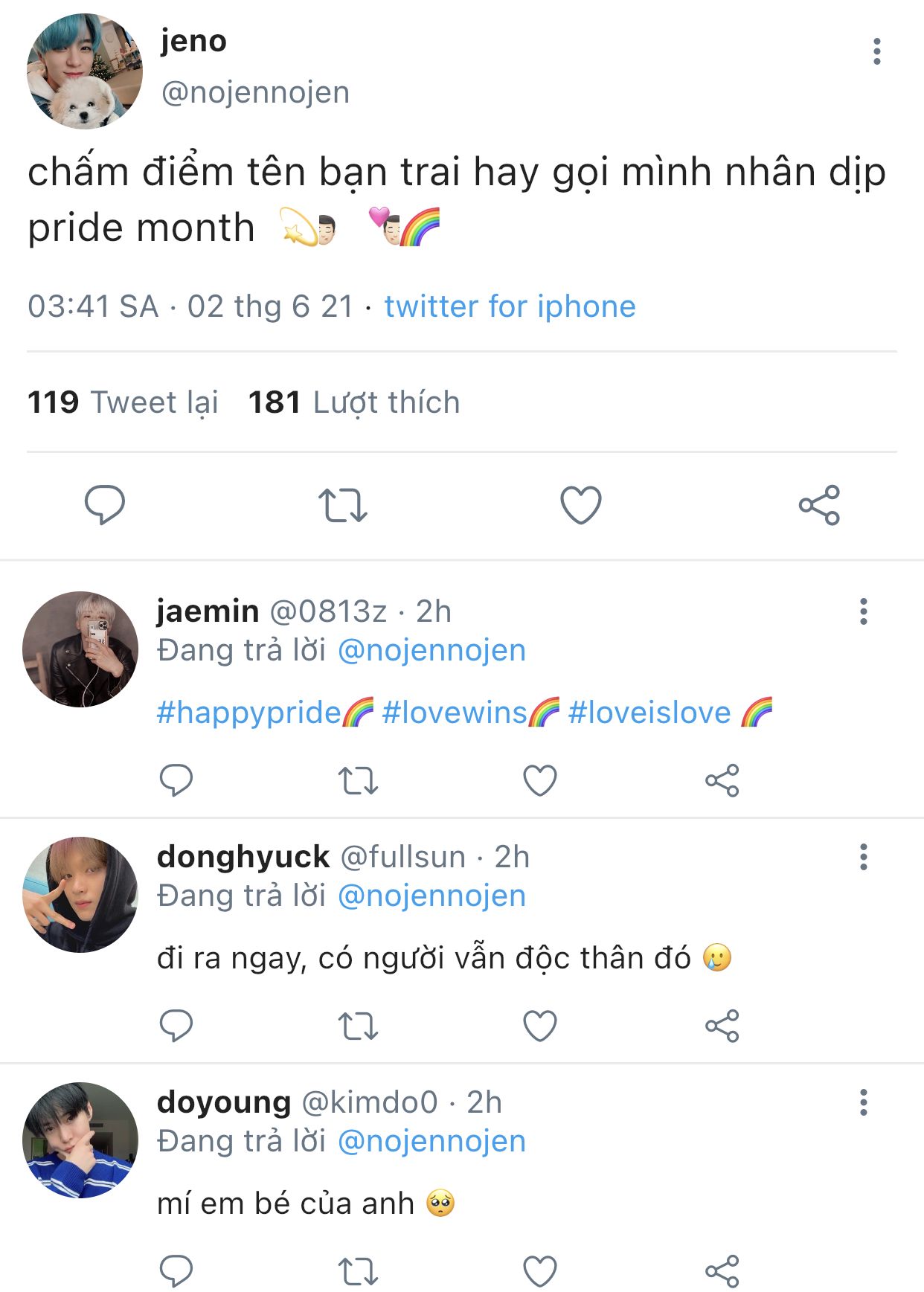Screen dimensions: 924x1292
Task: Open more options on jaemin's reply
Action: coord(863,611)
